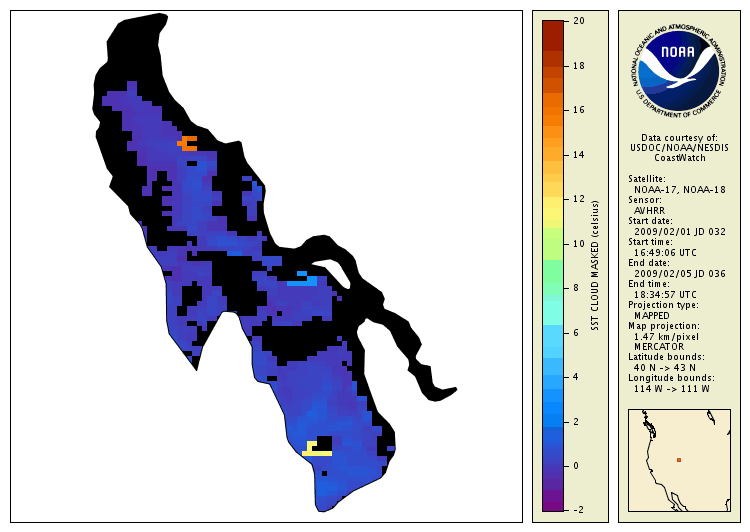Screen dimensions: 750x532
Task: Click the 'Start time:' label
Action: tap(650, 242)
